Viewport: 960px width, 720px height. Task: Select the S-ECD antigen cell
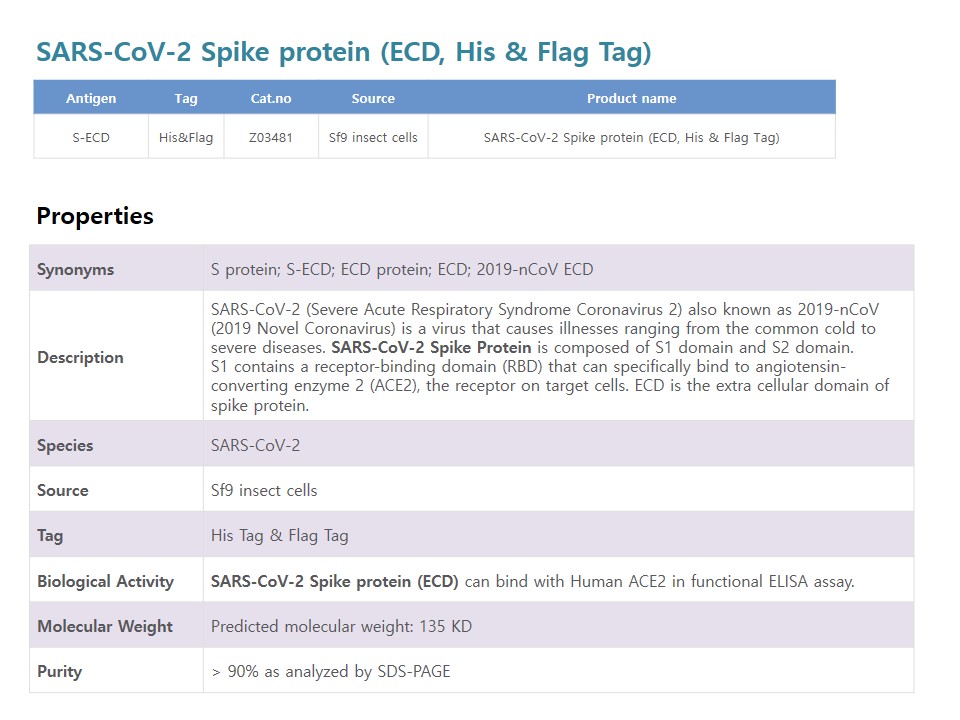[91, 138]
